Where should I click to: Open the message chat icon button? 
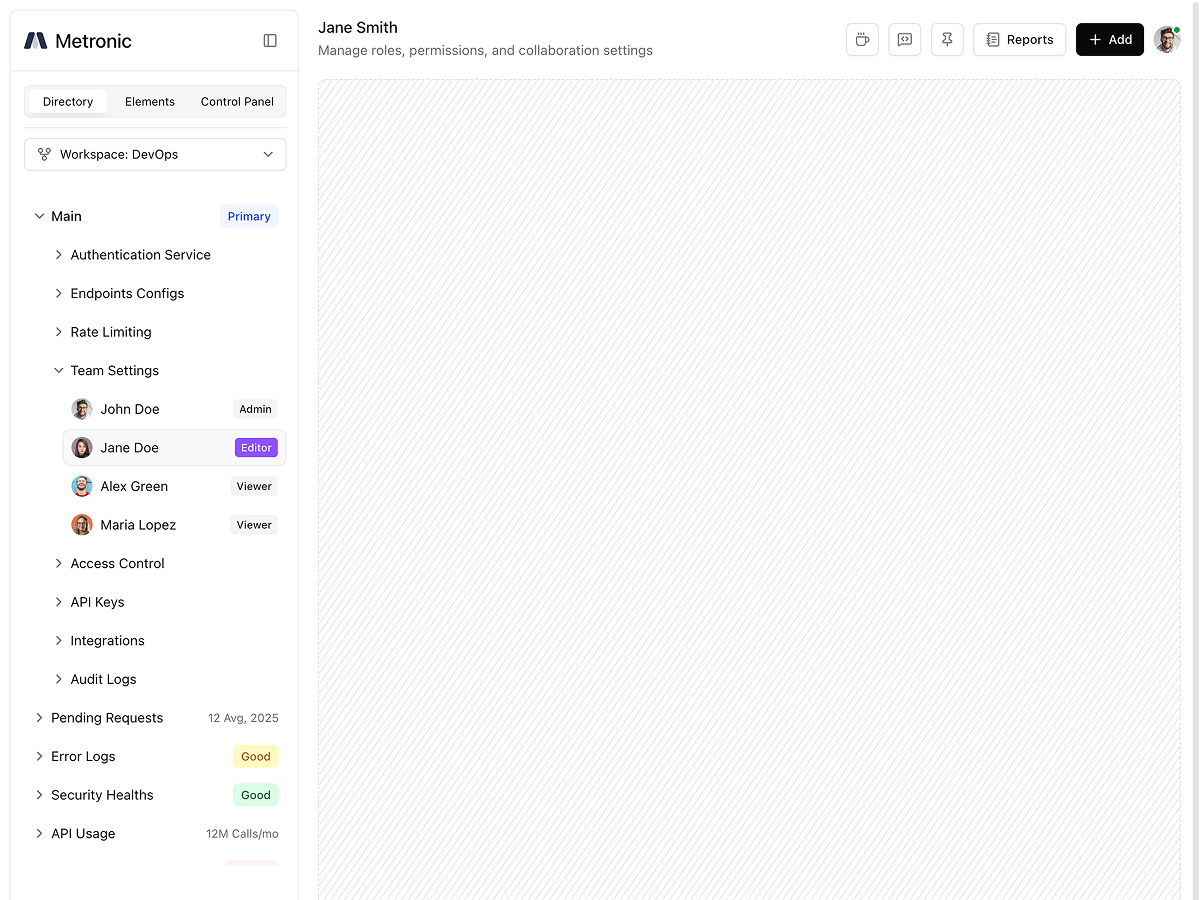click(904, 40)
